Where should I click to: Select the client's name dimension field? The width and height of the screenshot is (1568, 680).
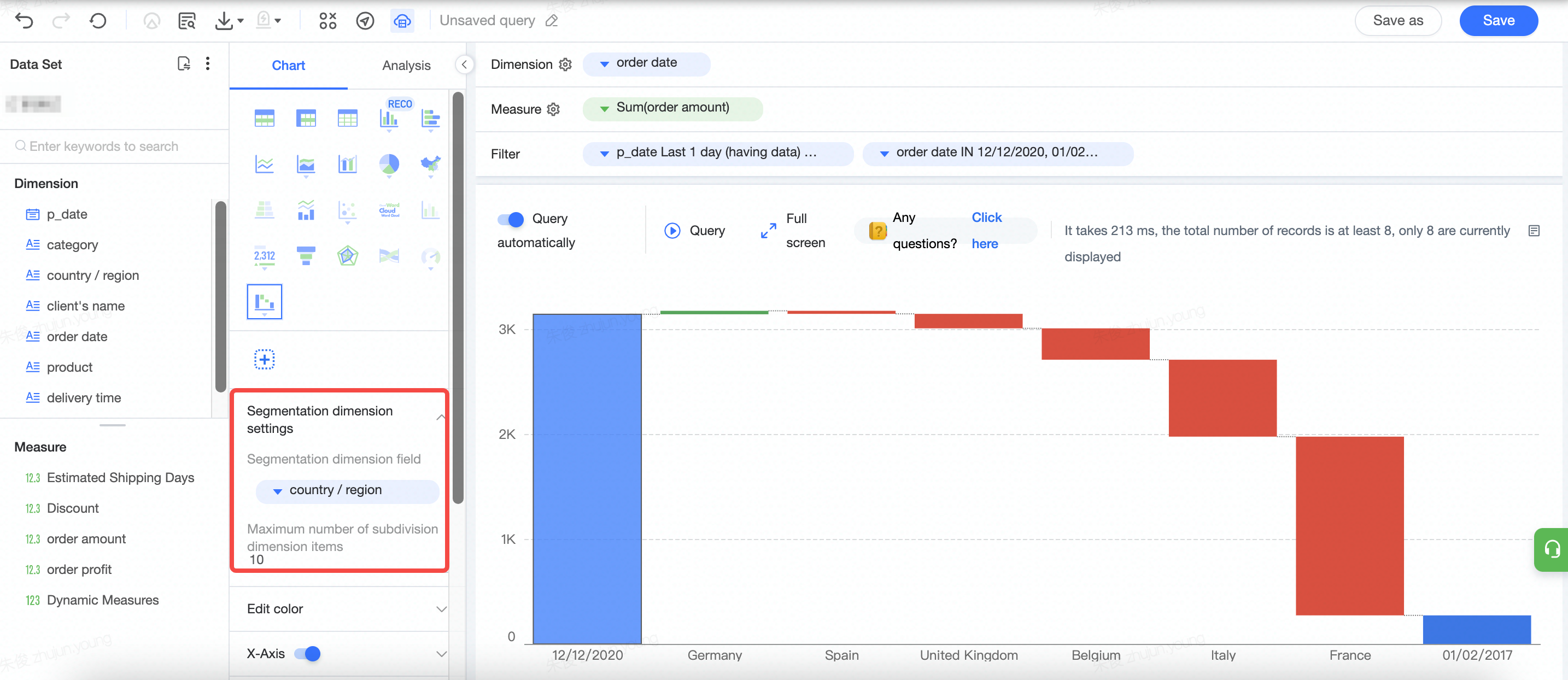pyautogui.click(x=86, y=306)
